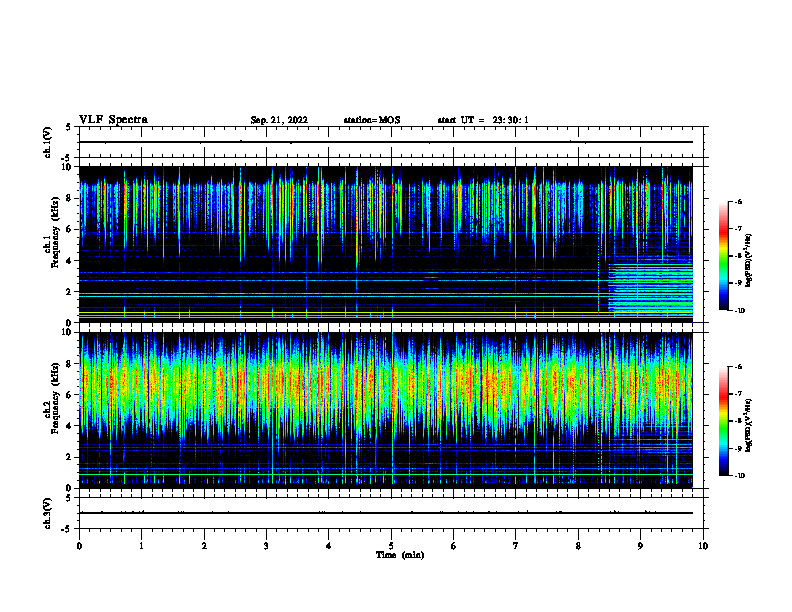This screenshot has height=612, width=792.
Task: Click the "1" minute tick label
Action: point(141,546)
